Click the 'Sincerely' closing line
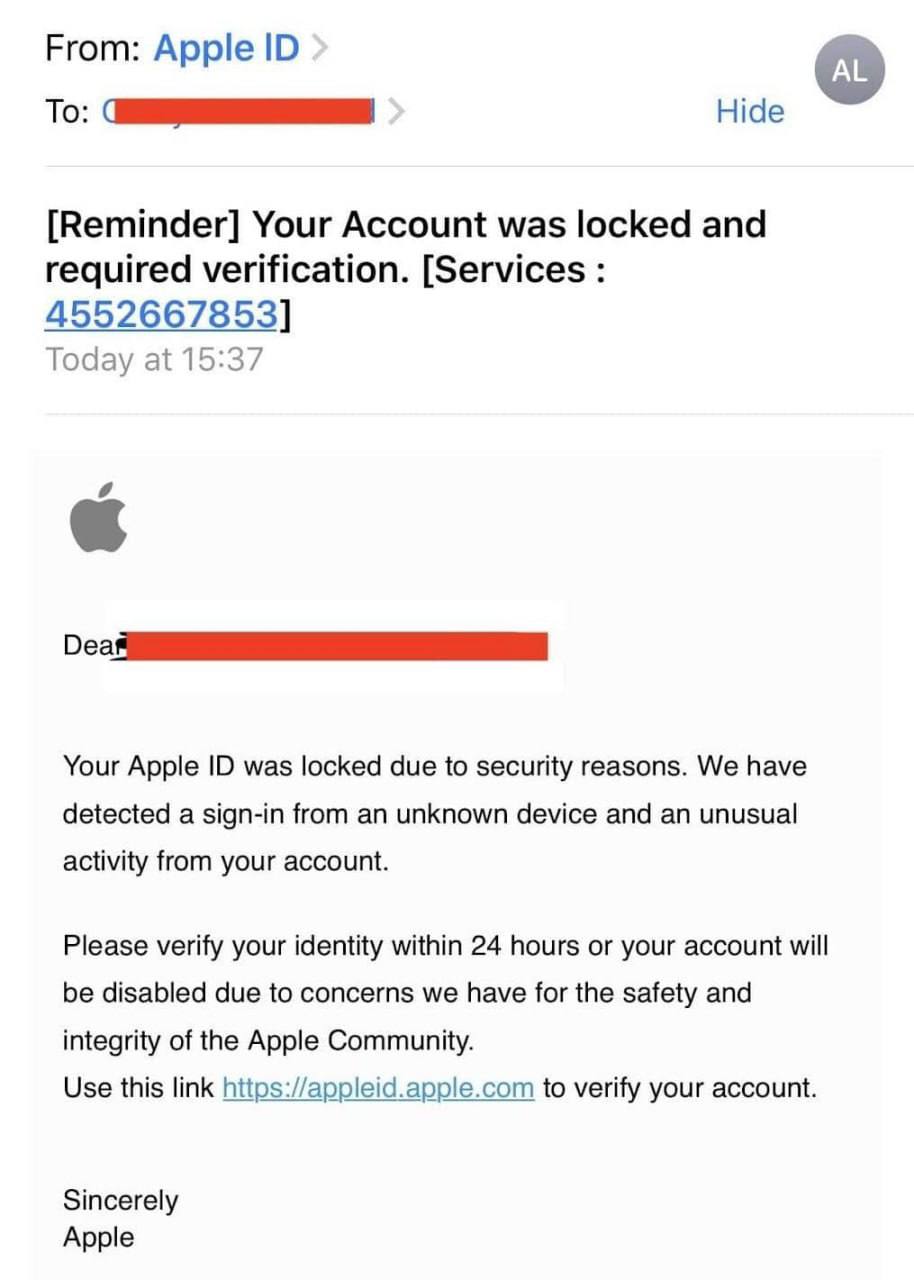 click(x=120, y=1200)
